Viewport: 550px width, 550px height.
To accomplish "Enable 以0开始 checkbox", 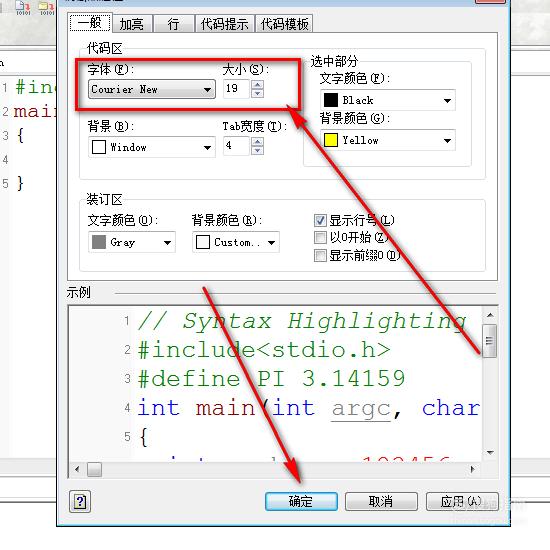I will point(320,237).
